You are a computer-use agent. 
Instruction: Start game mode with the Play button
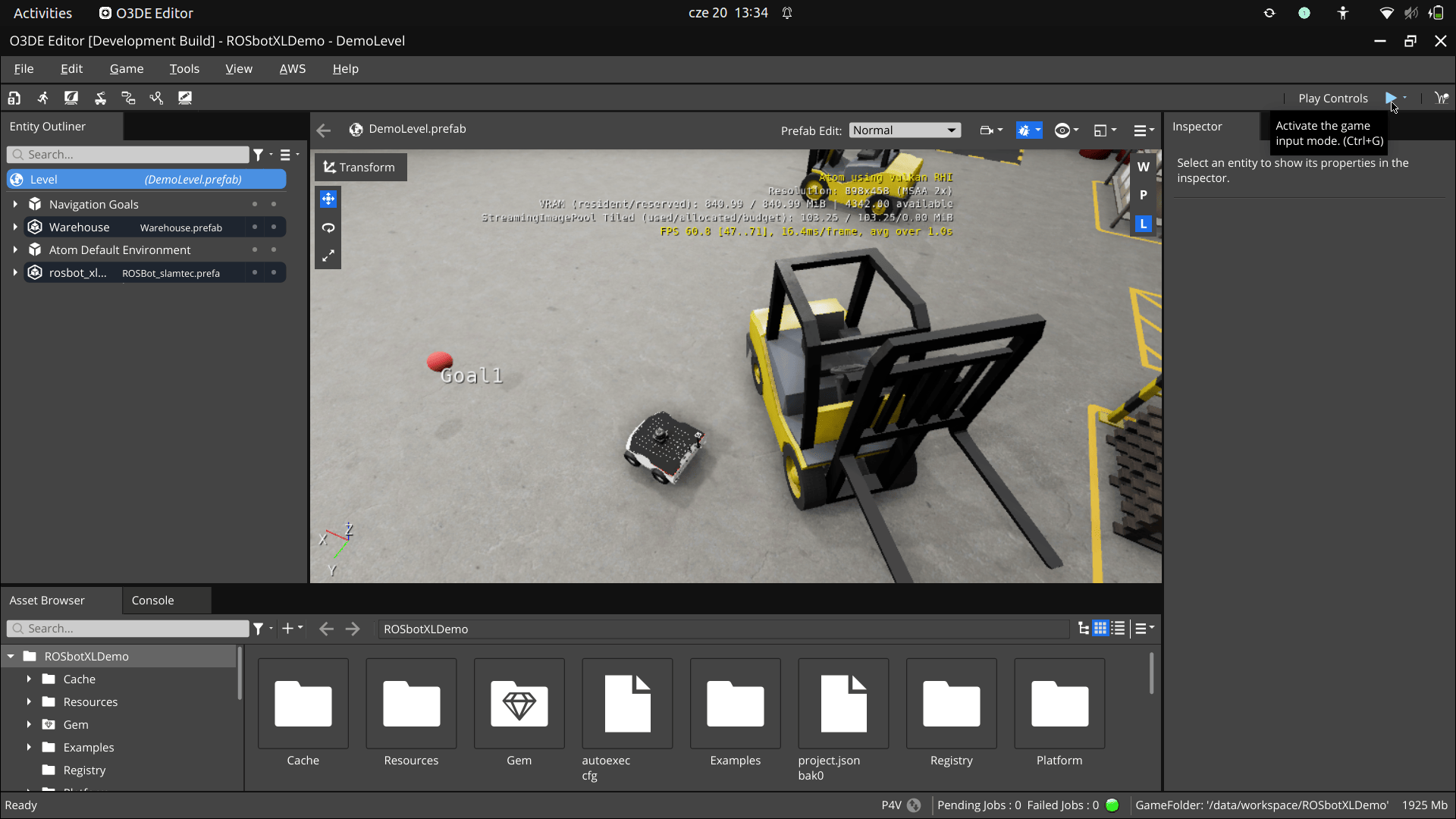pyautogui.click(x=1391, y=98)
